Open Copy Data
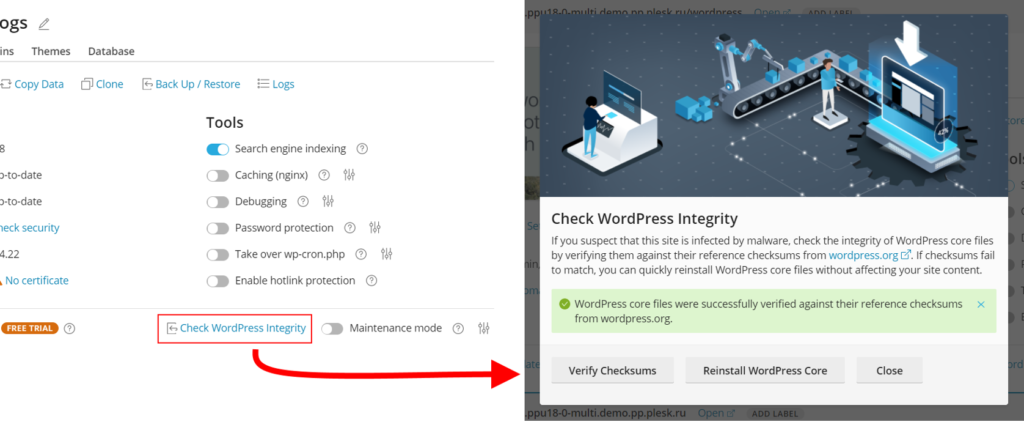 (39, 84)
